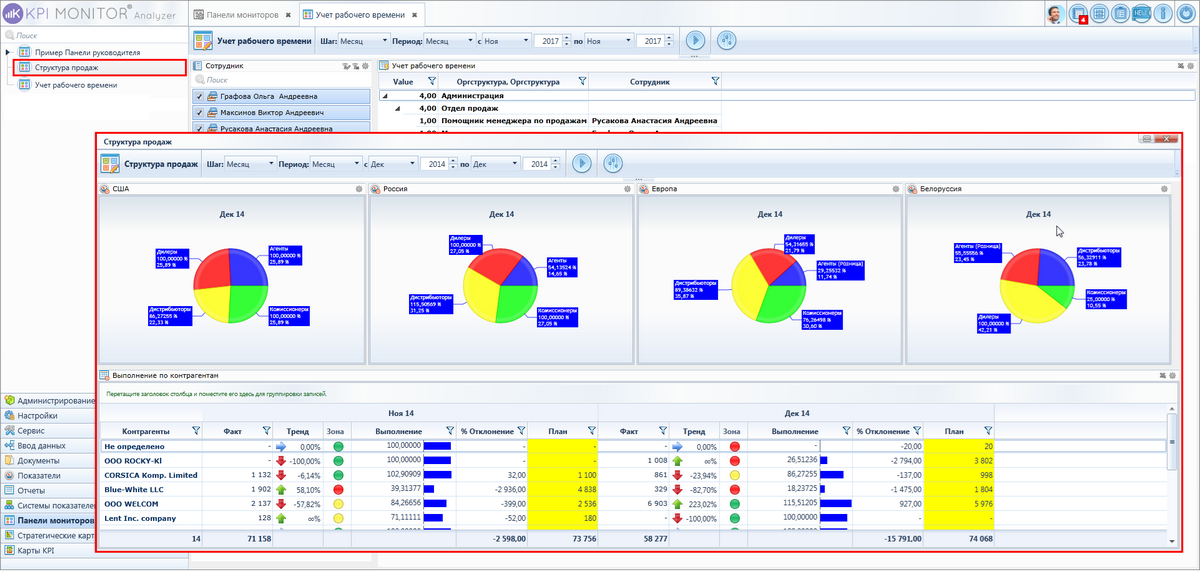Click Поиск field in Сотрудник panel
The image size is (1200, 571).
pos(283,80)
